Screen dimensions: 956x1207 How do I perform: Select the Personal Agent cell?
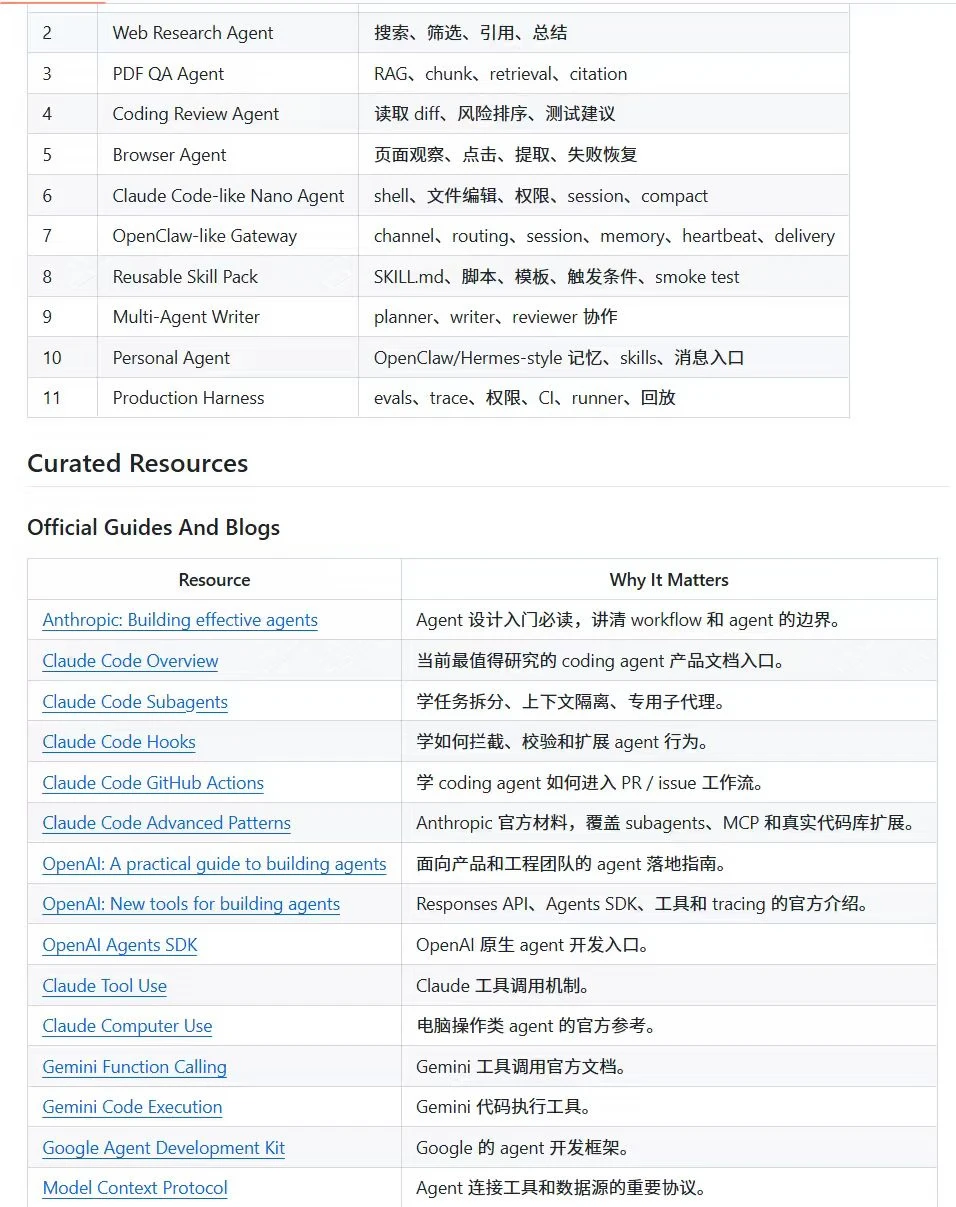[228, 358]
